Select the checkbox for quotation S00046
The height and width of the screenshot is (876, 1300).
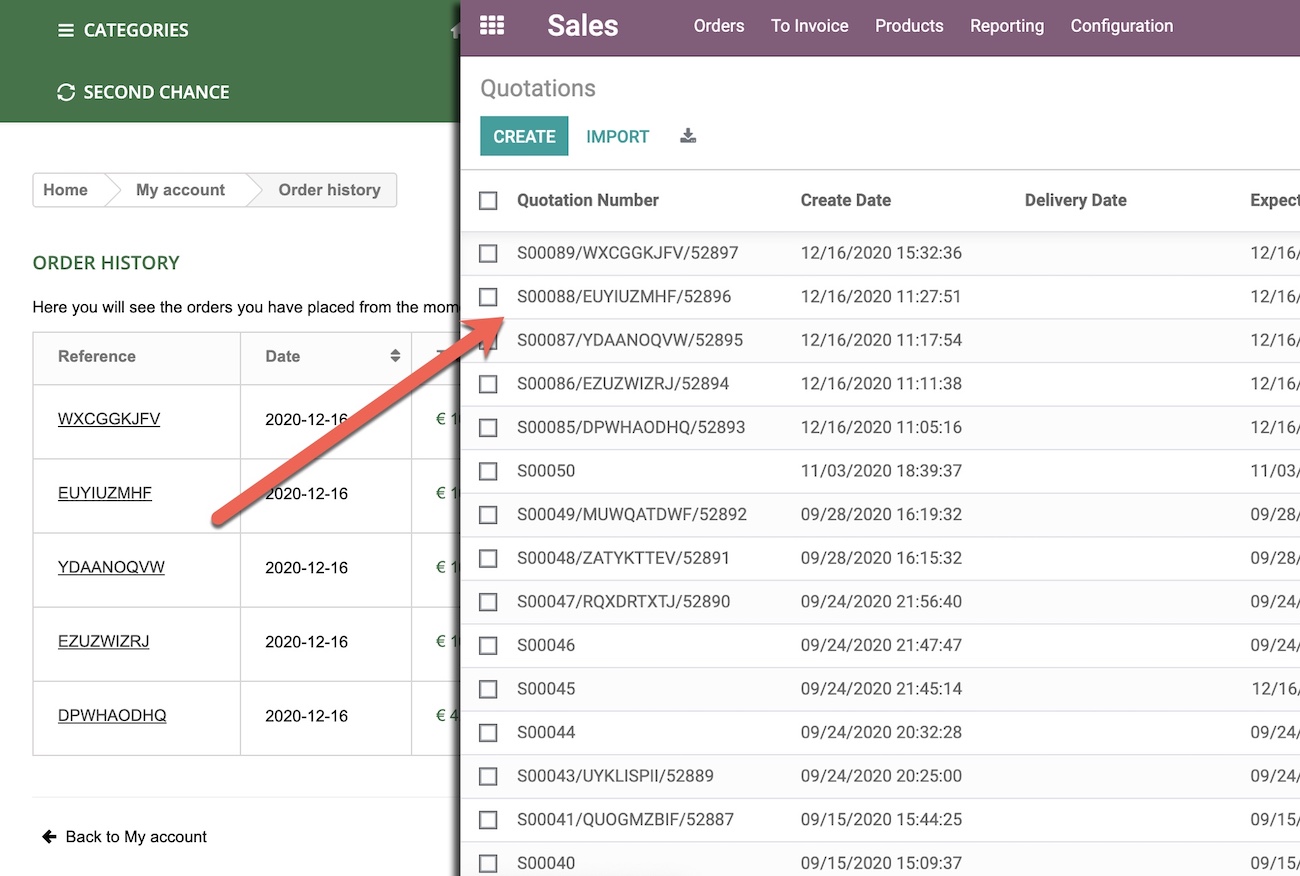tap(488, 645)
